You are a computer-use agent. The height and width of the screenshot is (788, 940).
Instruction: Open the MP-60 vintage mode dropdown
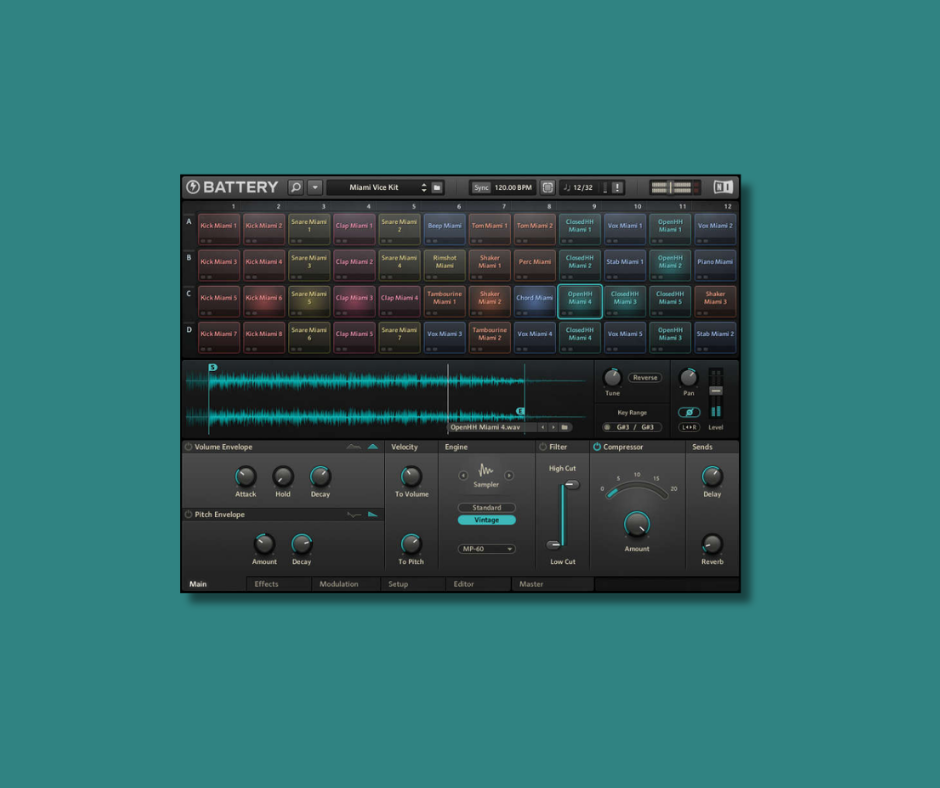[x=486, y=549]
